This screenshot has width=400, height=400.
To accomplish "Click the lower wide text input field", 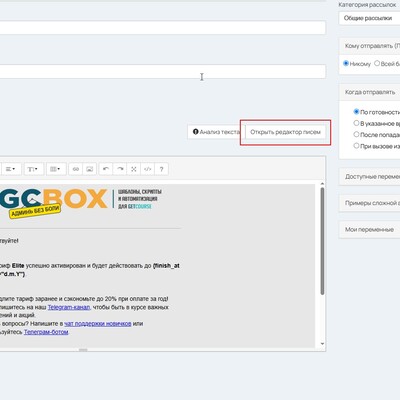I will click(x=163, y=72).
